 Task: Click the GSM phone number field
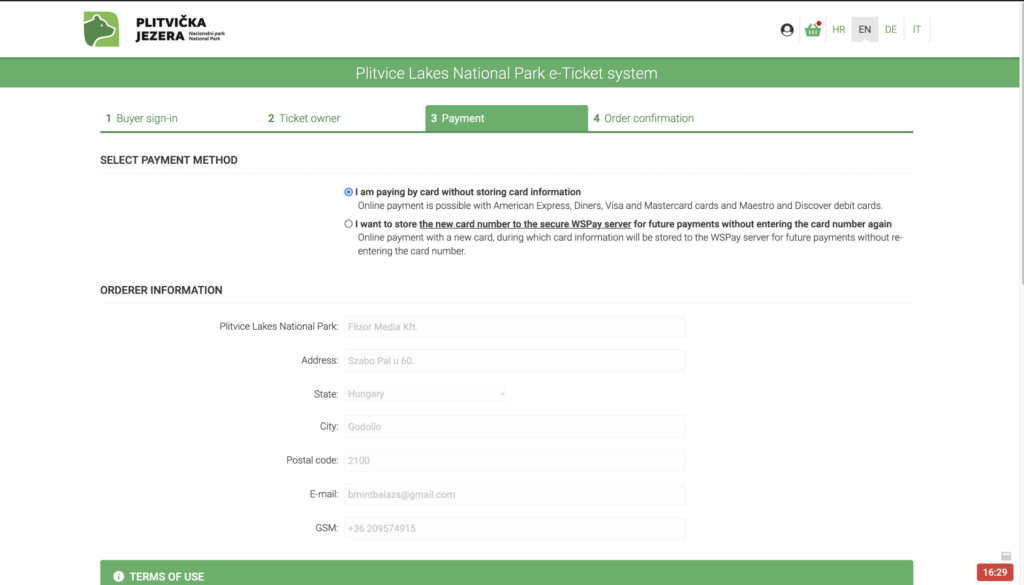(x=514, y=528)
